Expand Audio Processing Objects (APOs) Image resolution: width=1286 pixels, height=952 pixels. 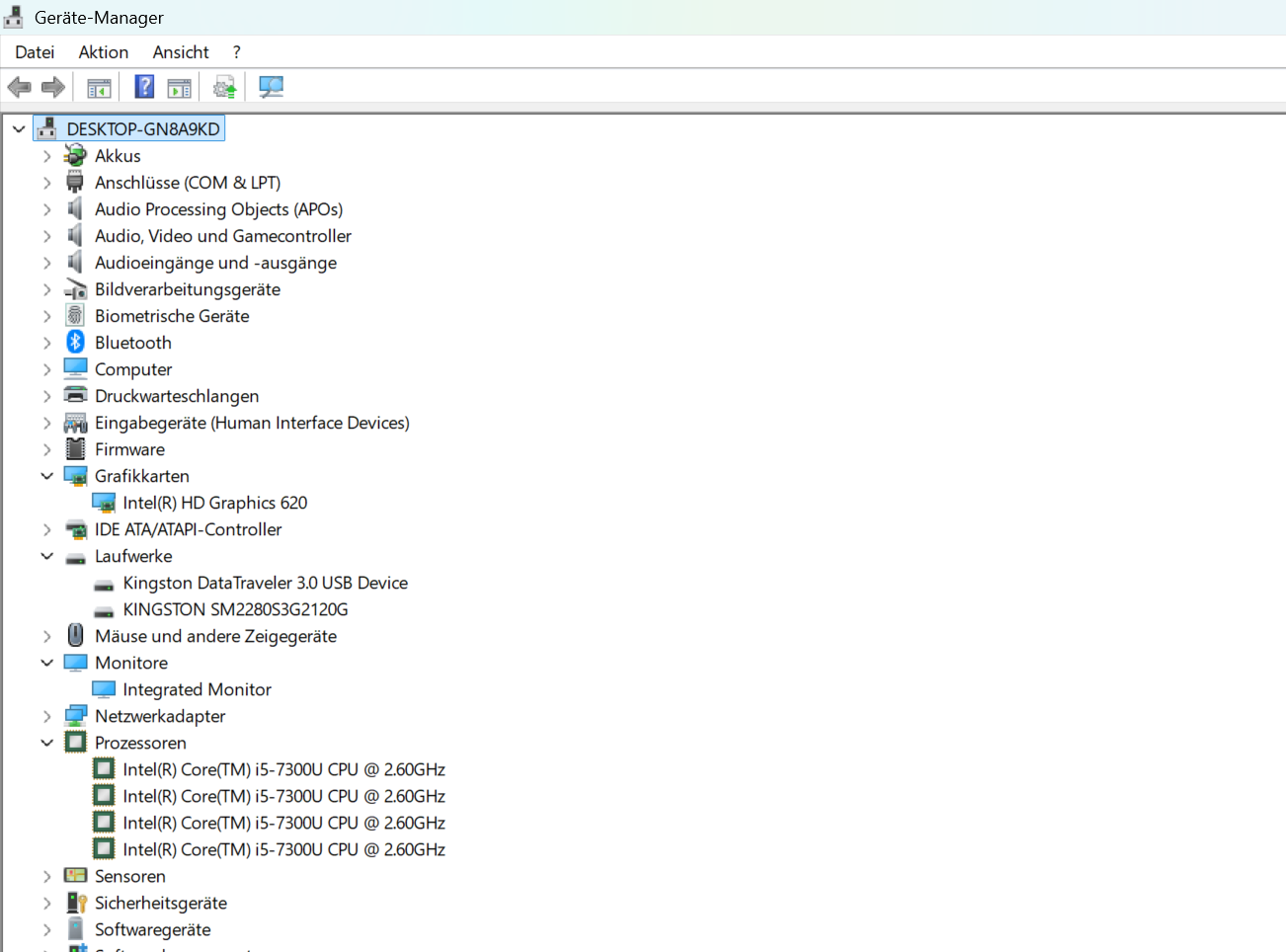point(46,209)
